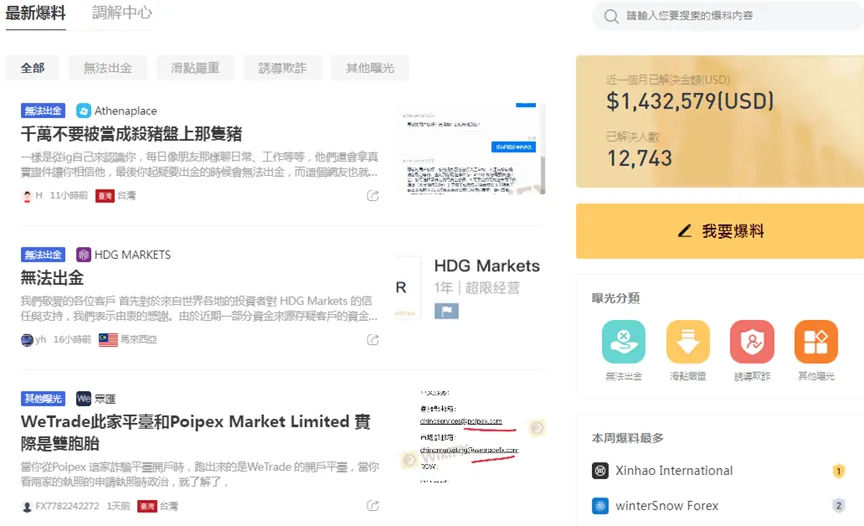Open the 其他曝光 orange grid icon
Screen dimensions: 864x526
(816, 341)
